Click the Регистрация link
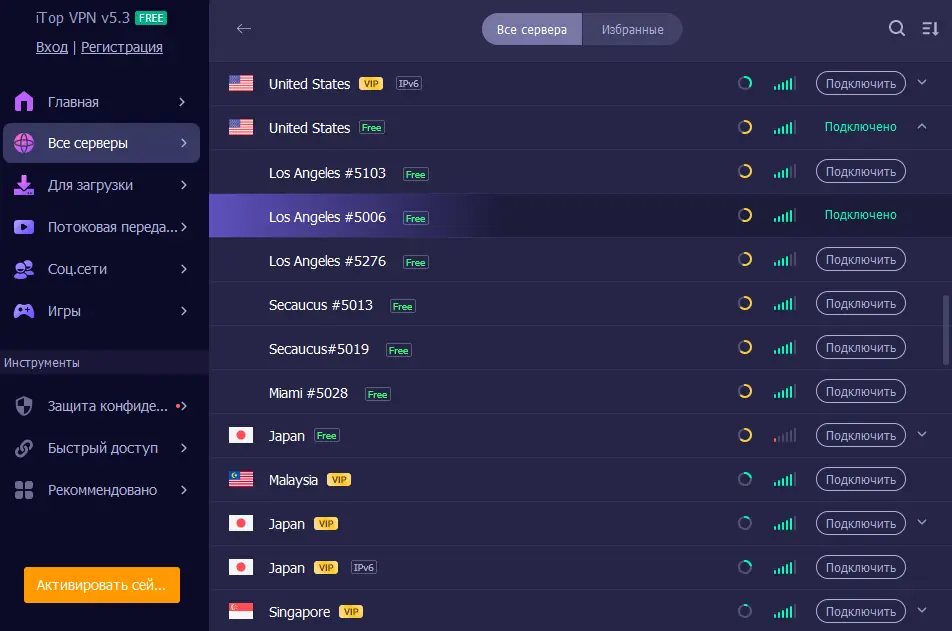The height and width of the screenshot is (631, 952). click(x=122, y=47)
